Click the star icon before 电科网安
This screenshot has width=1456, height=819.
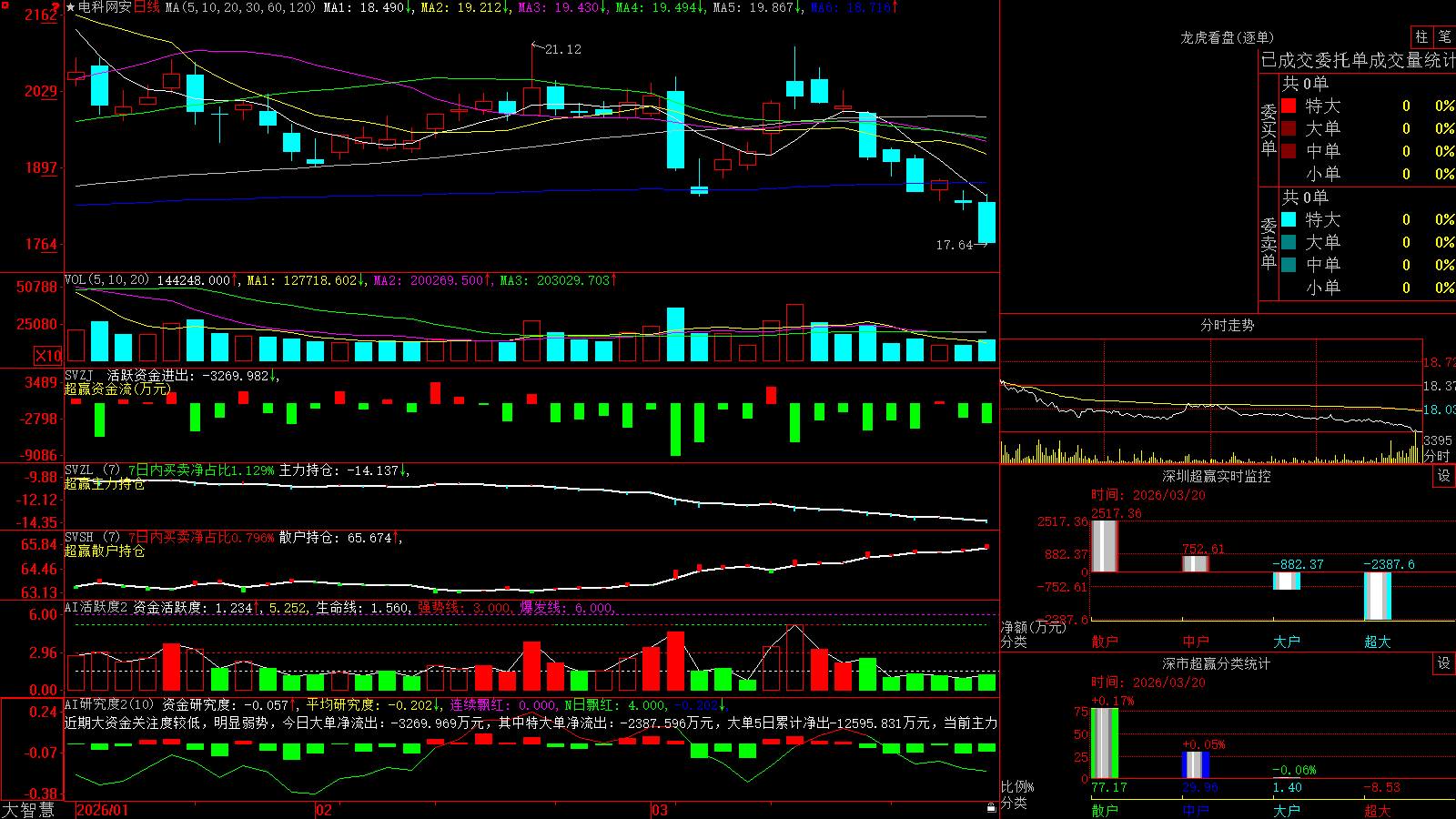[71, 7]
